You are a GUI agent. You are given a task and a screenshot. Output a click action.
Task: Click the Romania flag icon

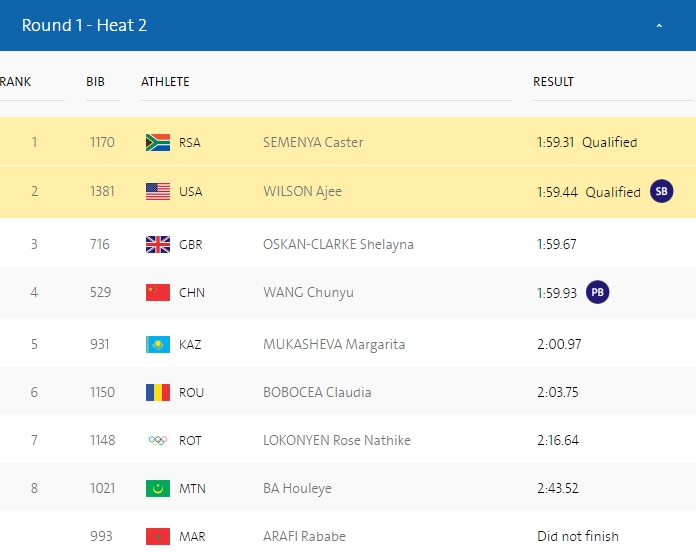[x=158, y=392]
